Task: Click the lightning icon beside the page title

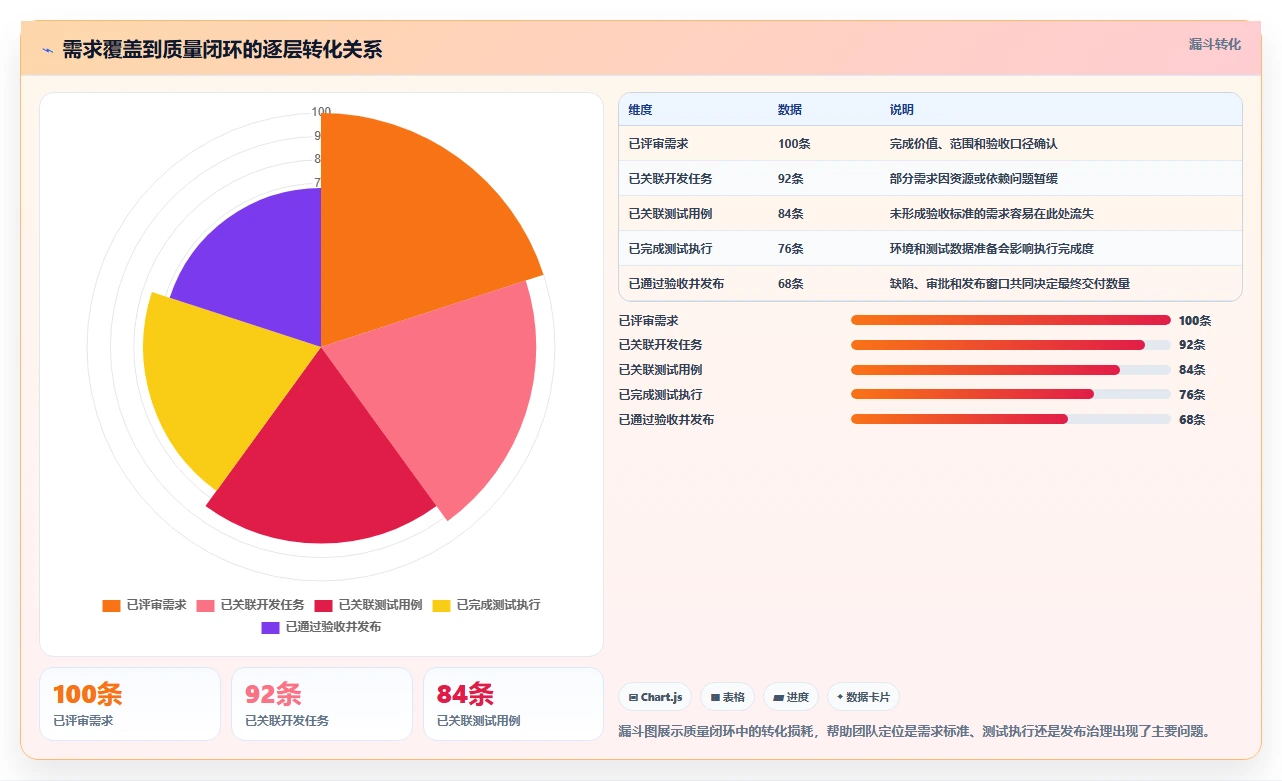Action: 47,50
